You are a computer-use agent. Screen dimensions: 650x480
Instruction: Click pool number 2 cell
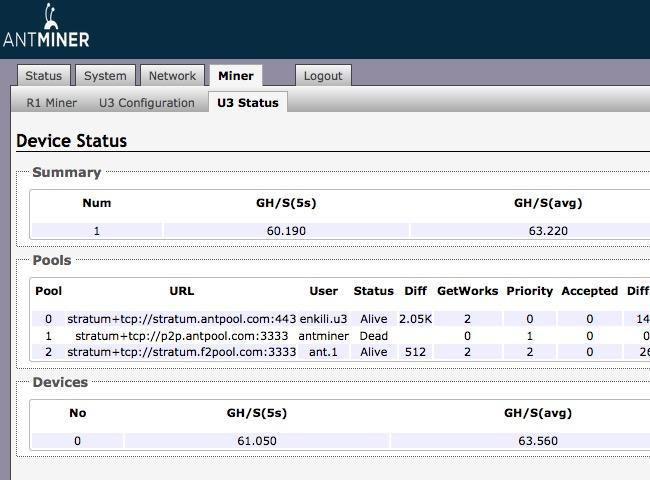pos(49,352)
